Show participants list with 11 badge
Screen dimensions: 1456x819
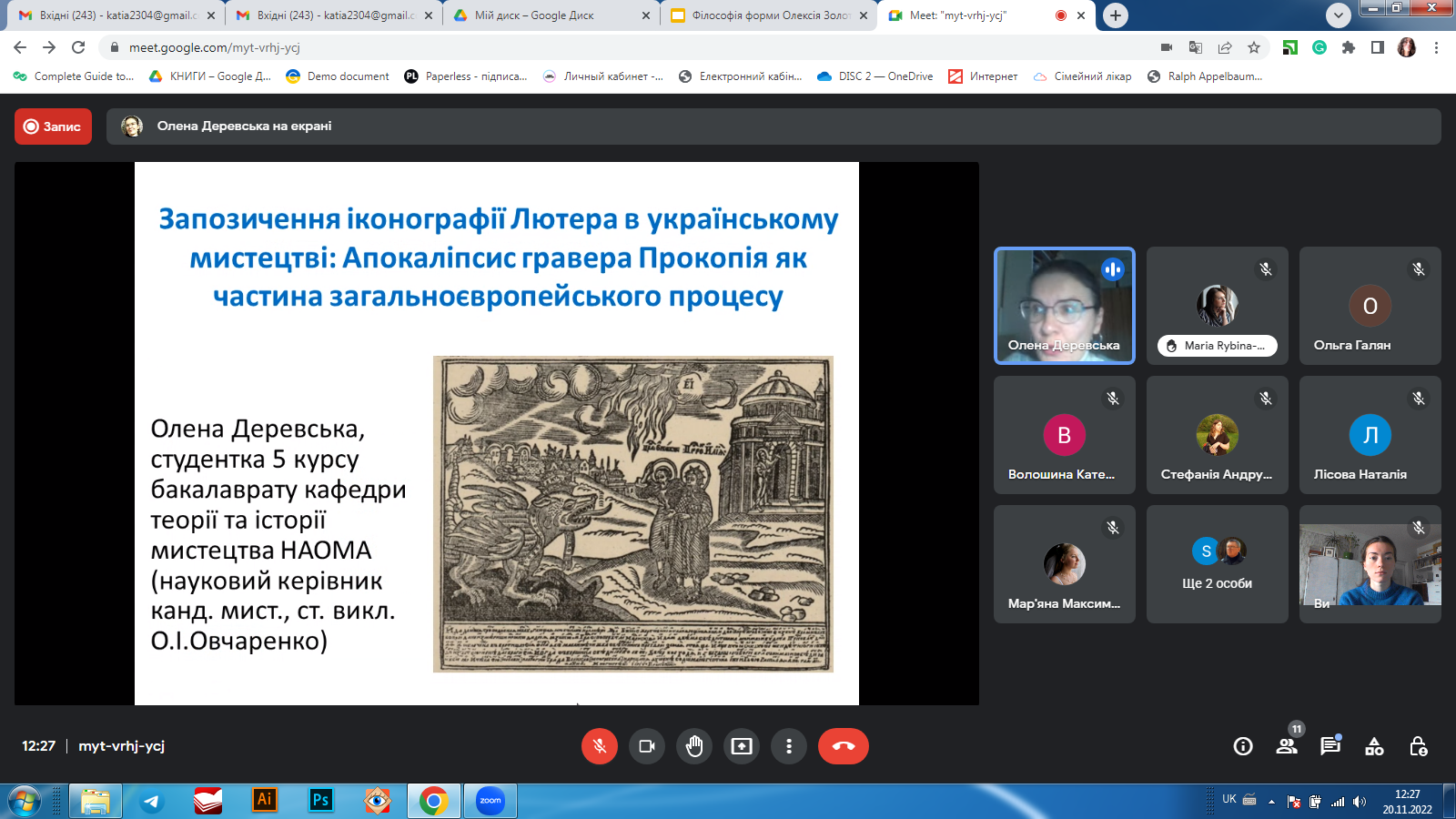(x=1287, y=746)
